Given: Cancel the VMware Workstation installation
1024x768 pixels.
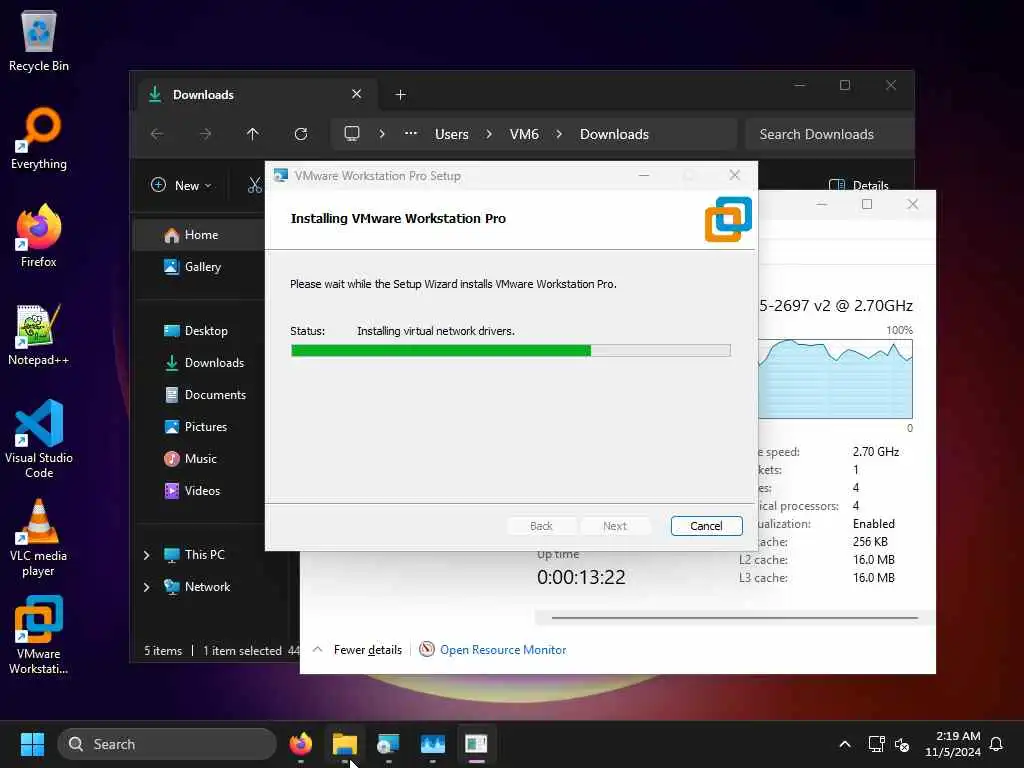Looking at the screenshot, I should point(706,526).
